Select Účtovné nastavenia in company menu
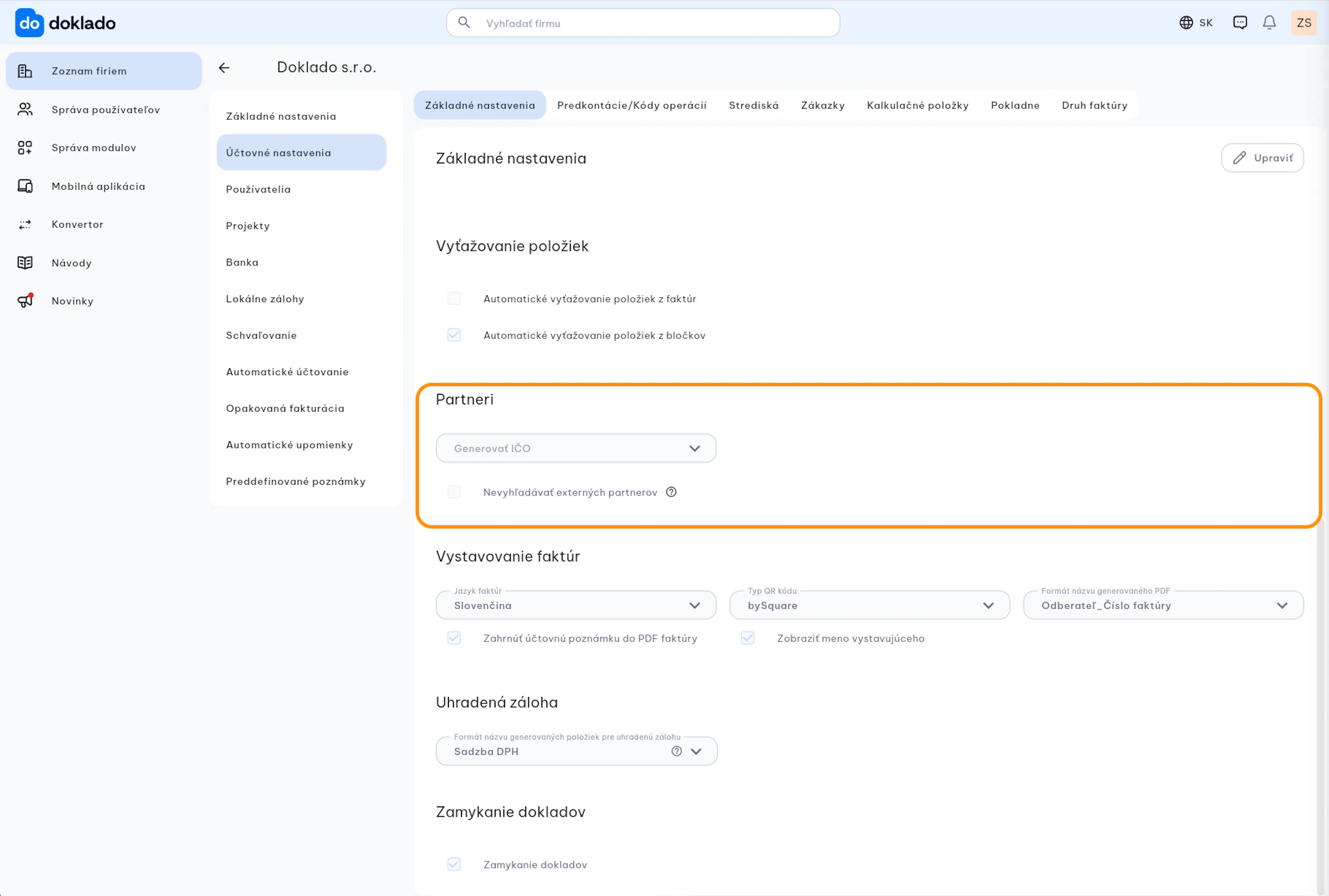The width and height of the screenshot is (1329, 896). [x=302, y=153]
